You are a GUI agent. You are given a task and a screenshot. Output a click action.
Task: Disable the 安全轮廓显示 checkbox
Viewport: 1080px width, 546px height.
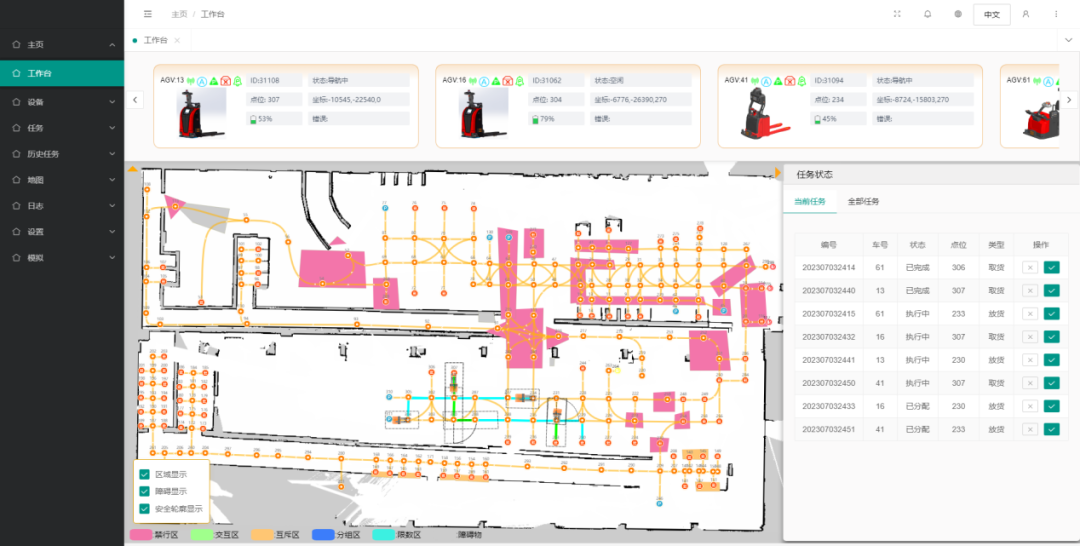[145, 508]
